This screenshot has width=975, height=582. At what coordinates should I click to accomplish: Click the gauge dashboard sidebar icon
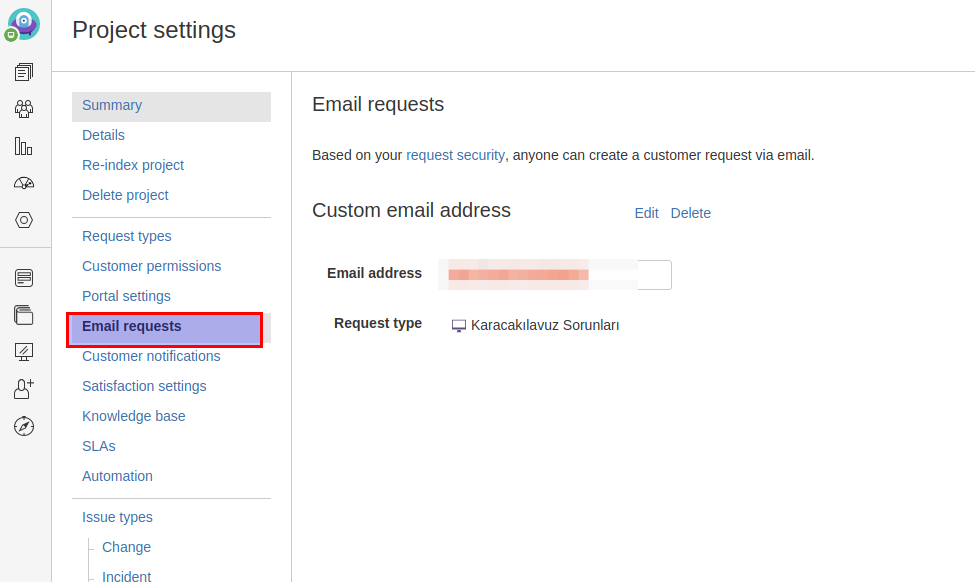[24, 183]
